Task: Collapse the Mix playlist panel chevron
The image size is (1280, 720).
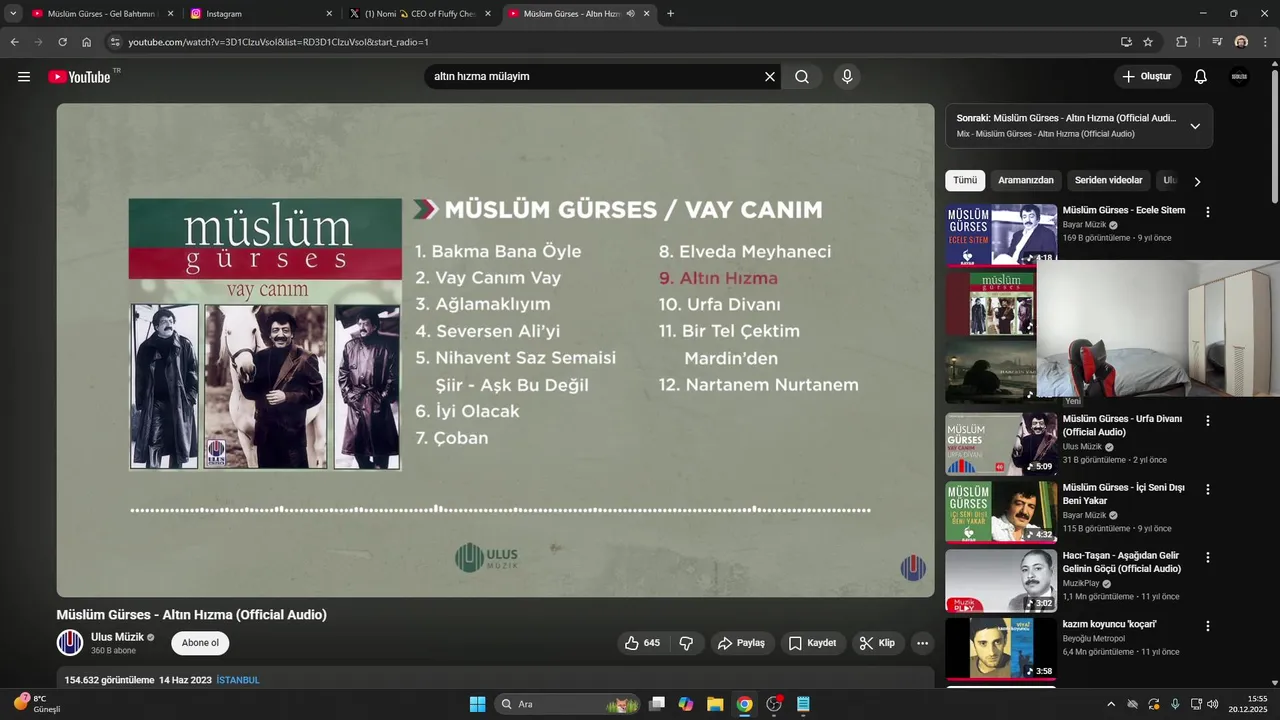Action: coord(1195,126)
